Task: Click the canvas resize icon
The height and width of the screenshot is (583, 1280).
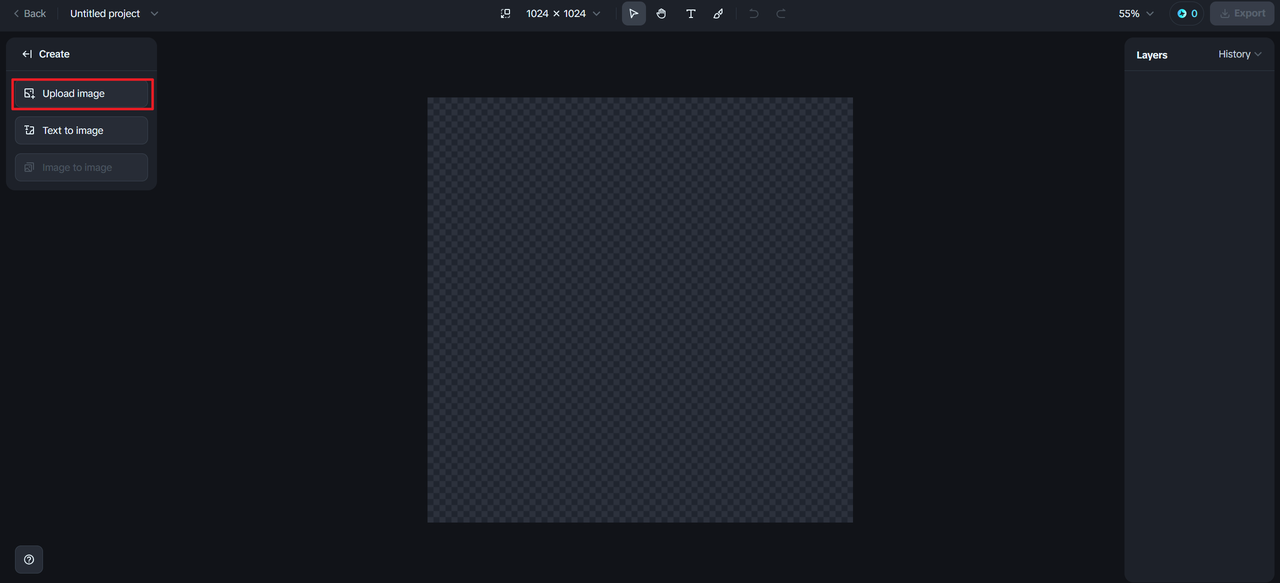Action: click(505, 14)
